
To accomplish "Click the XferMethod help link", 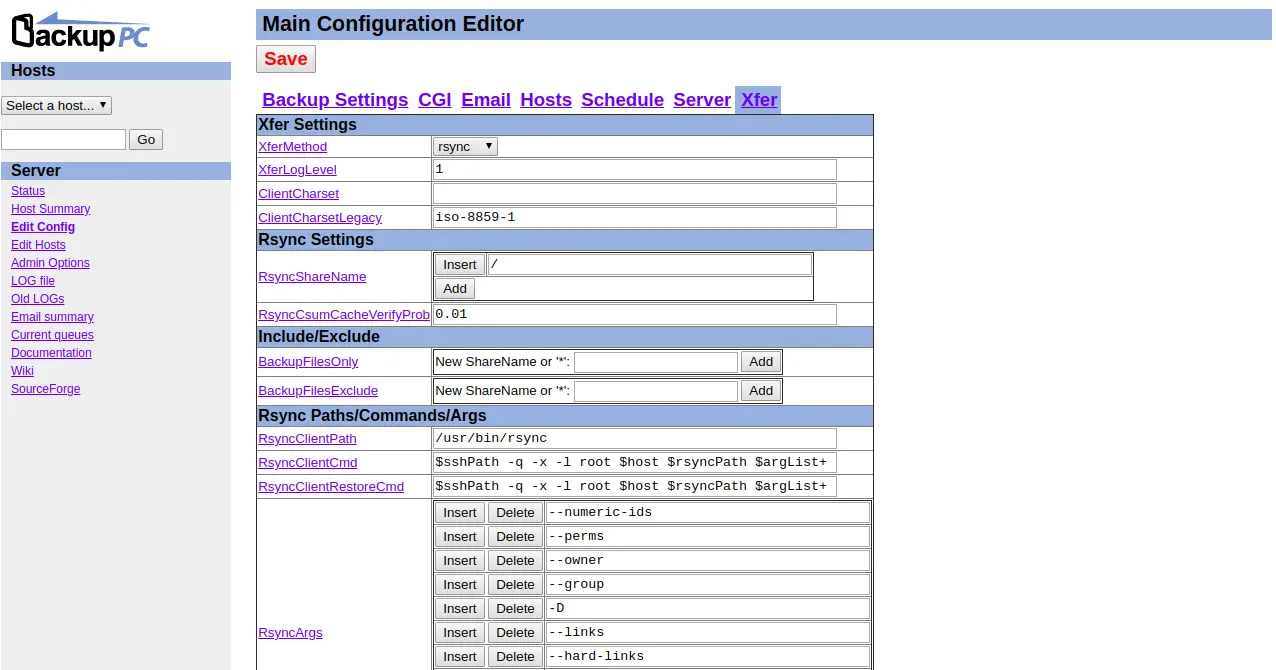I will pos(292,147).
